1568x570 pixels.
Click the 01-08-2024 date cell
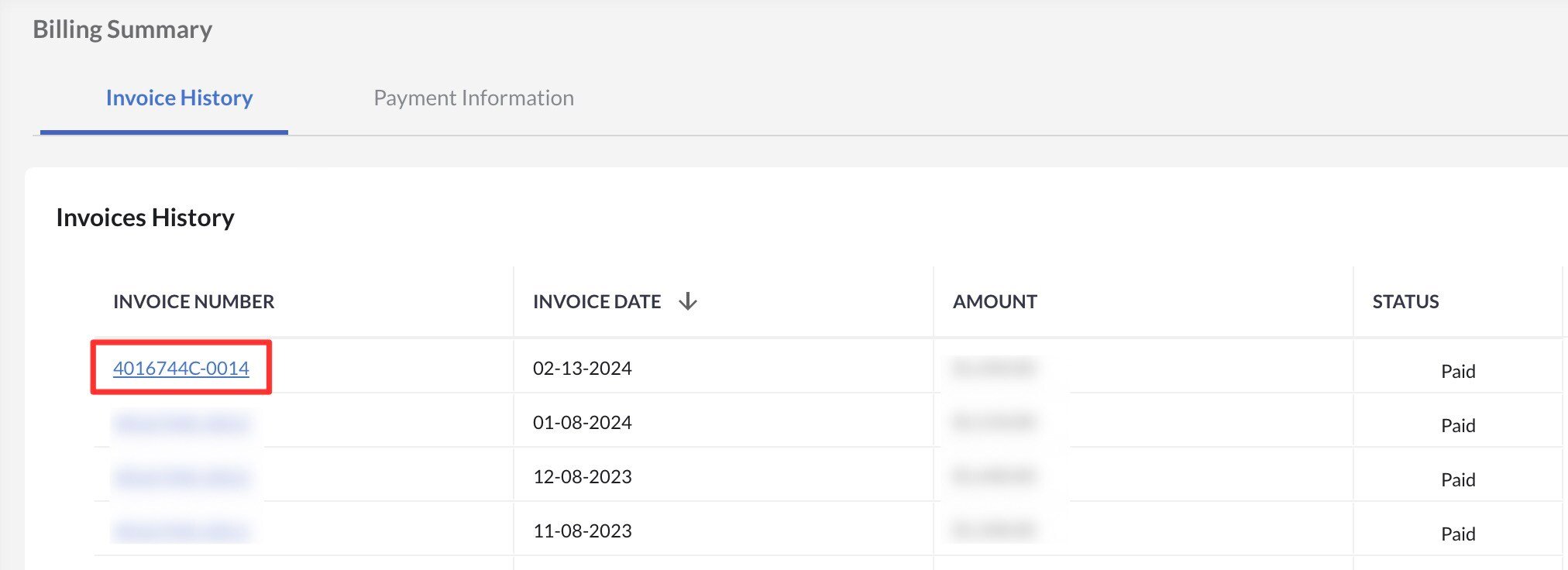(582, 423)
